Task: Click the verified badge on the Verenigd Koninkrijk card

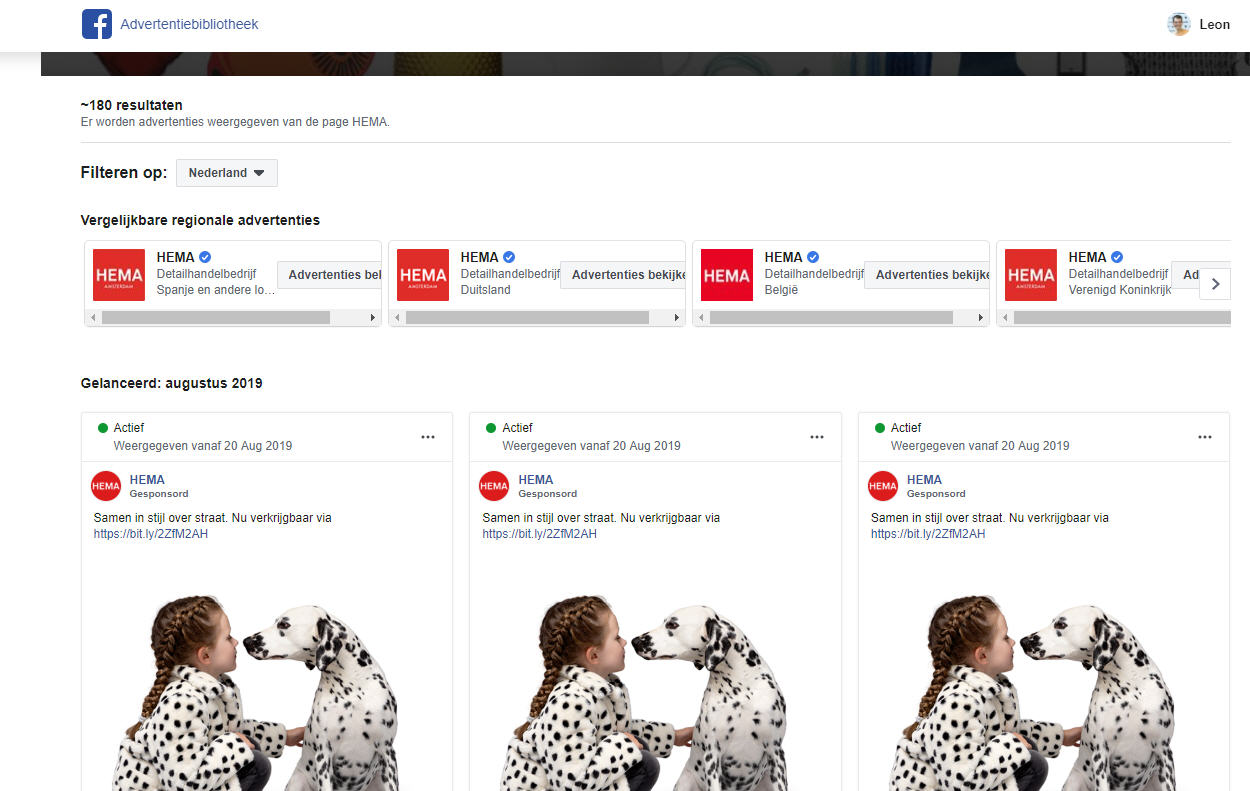Action: pos(1117,257)
